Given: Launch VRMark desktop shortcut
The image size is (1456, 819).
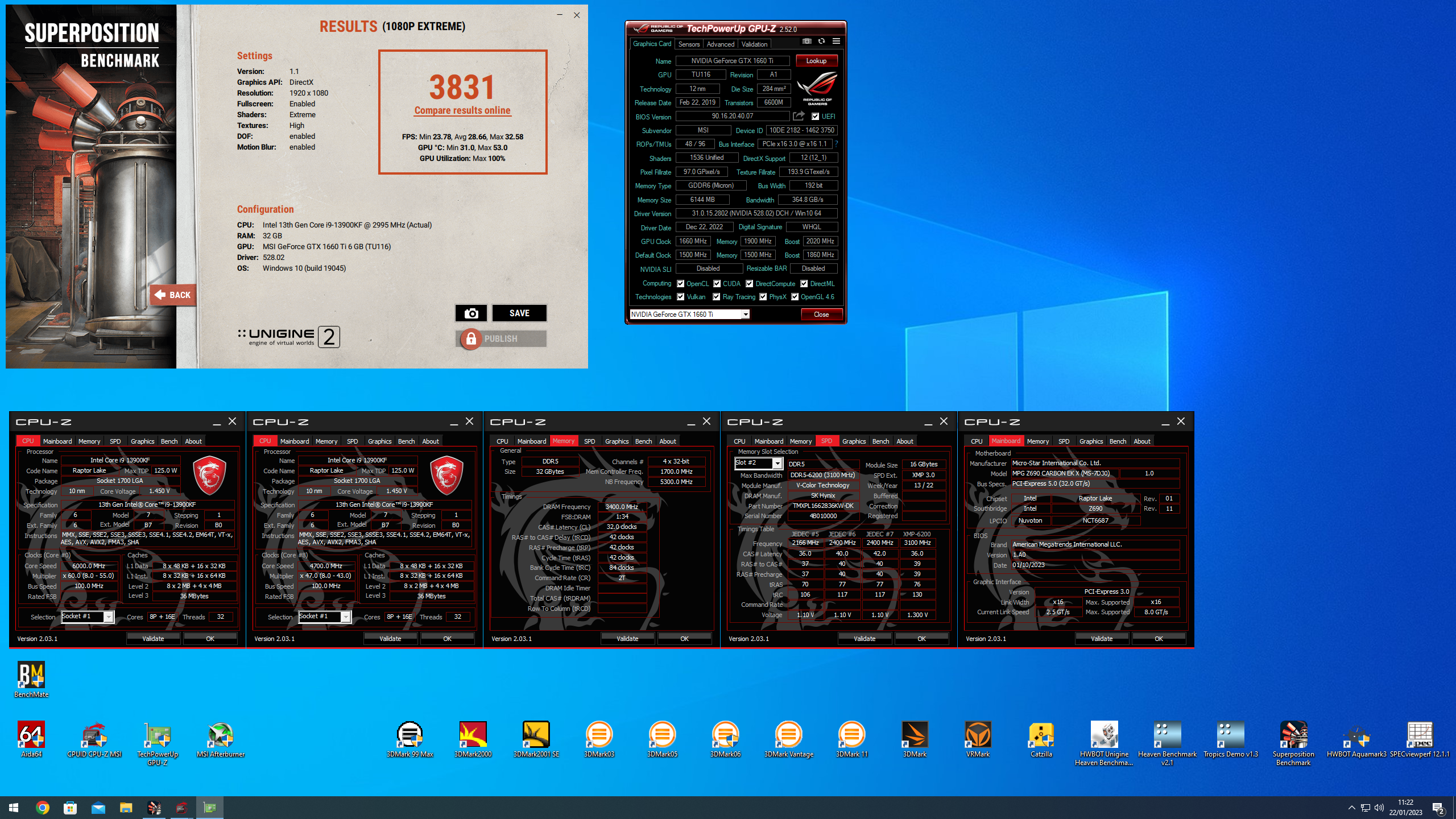Looking at the screenshot, I should pos(978,739).
